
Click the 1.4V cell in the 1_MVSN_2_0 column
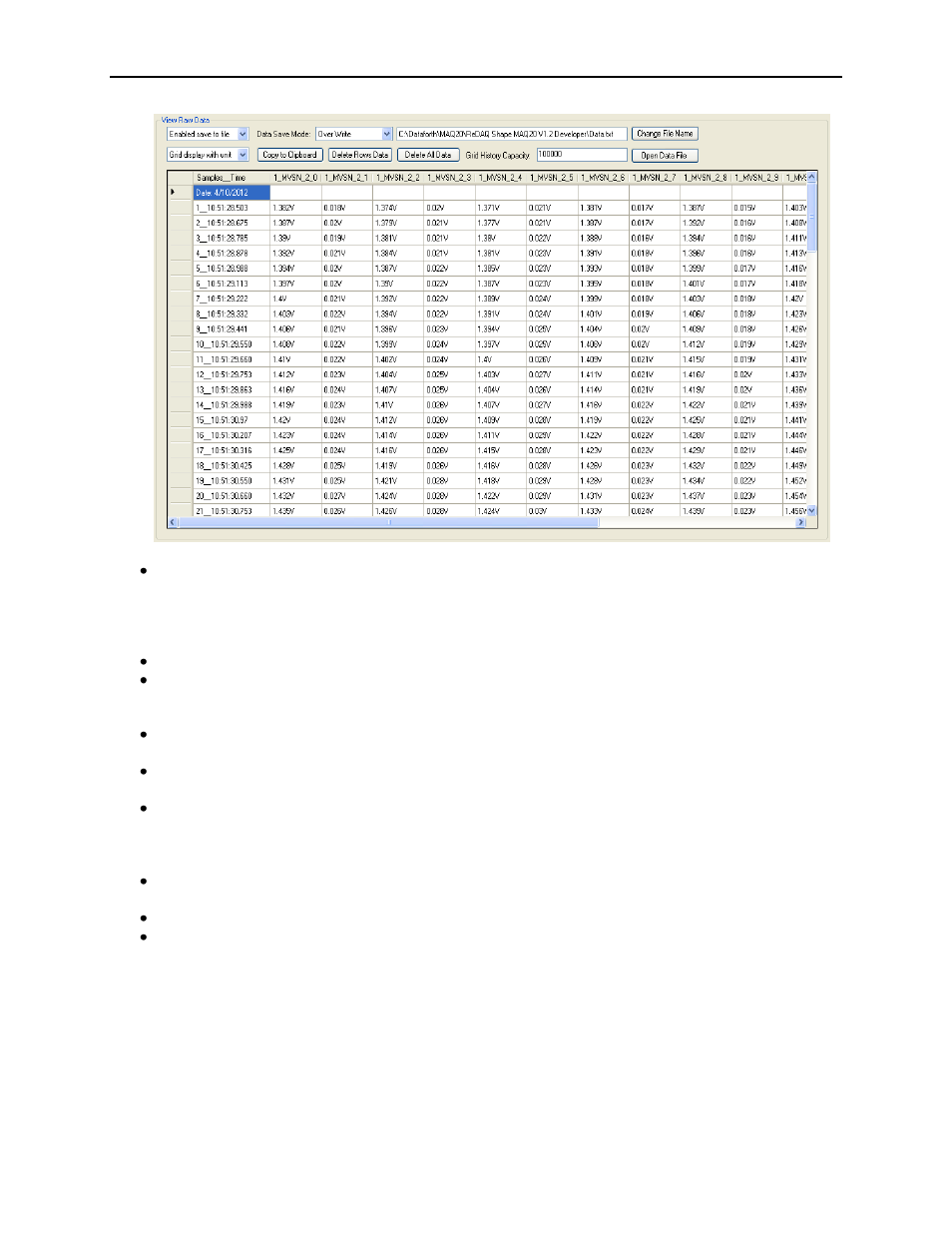[x=295, y=299]
